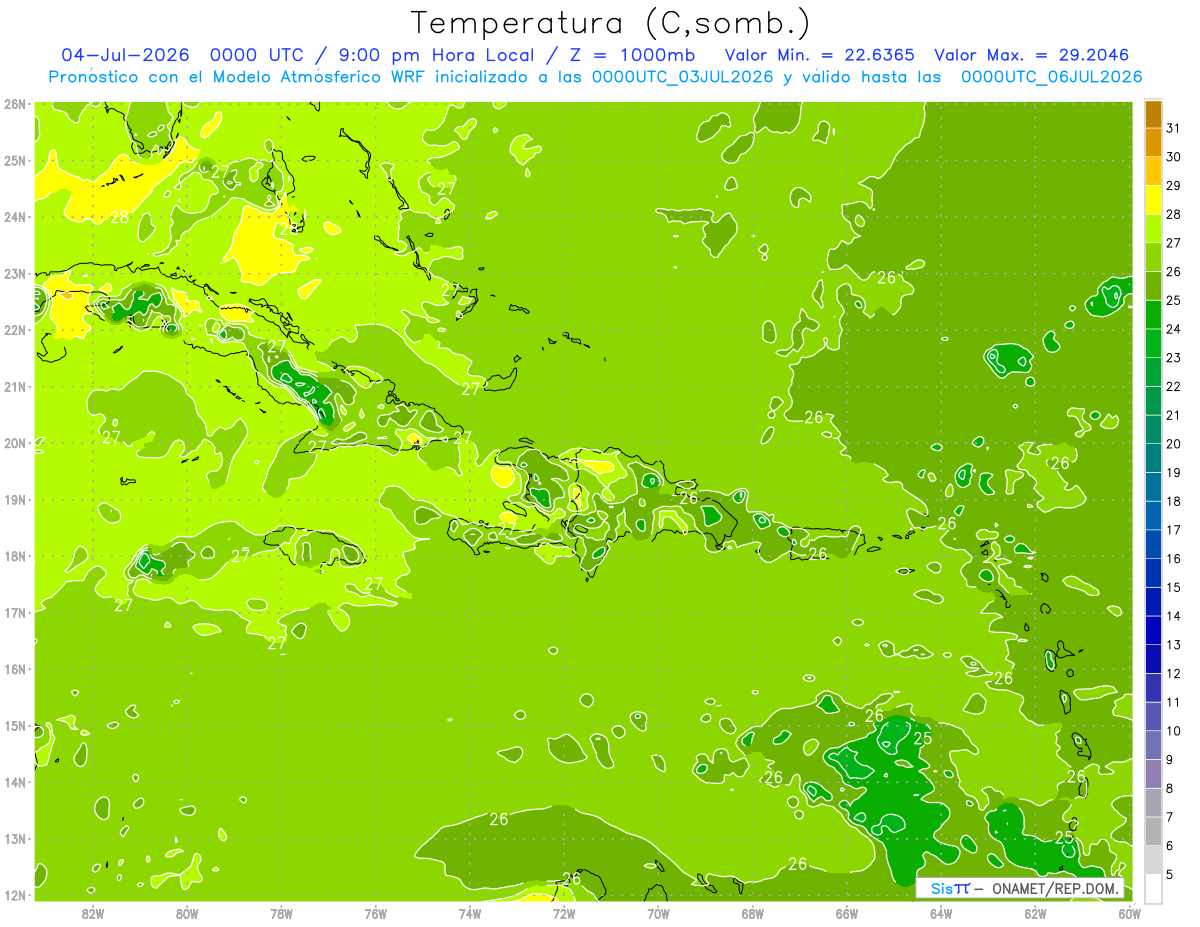Viewport: 1200px width, 927px height.
Task: Click the '21N' latitude axis label
Action: pos(14,387)
